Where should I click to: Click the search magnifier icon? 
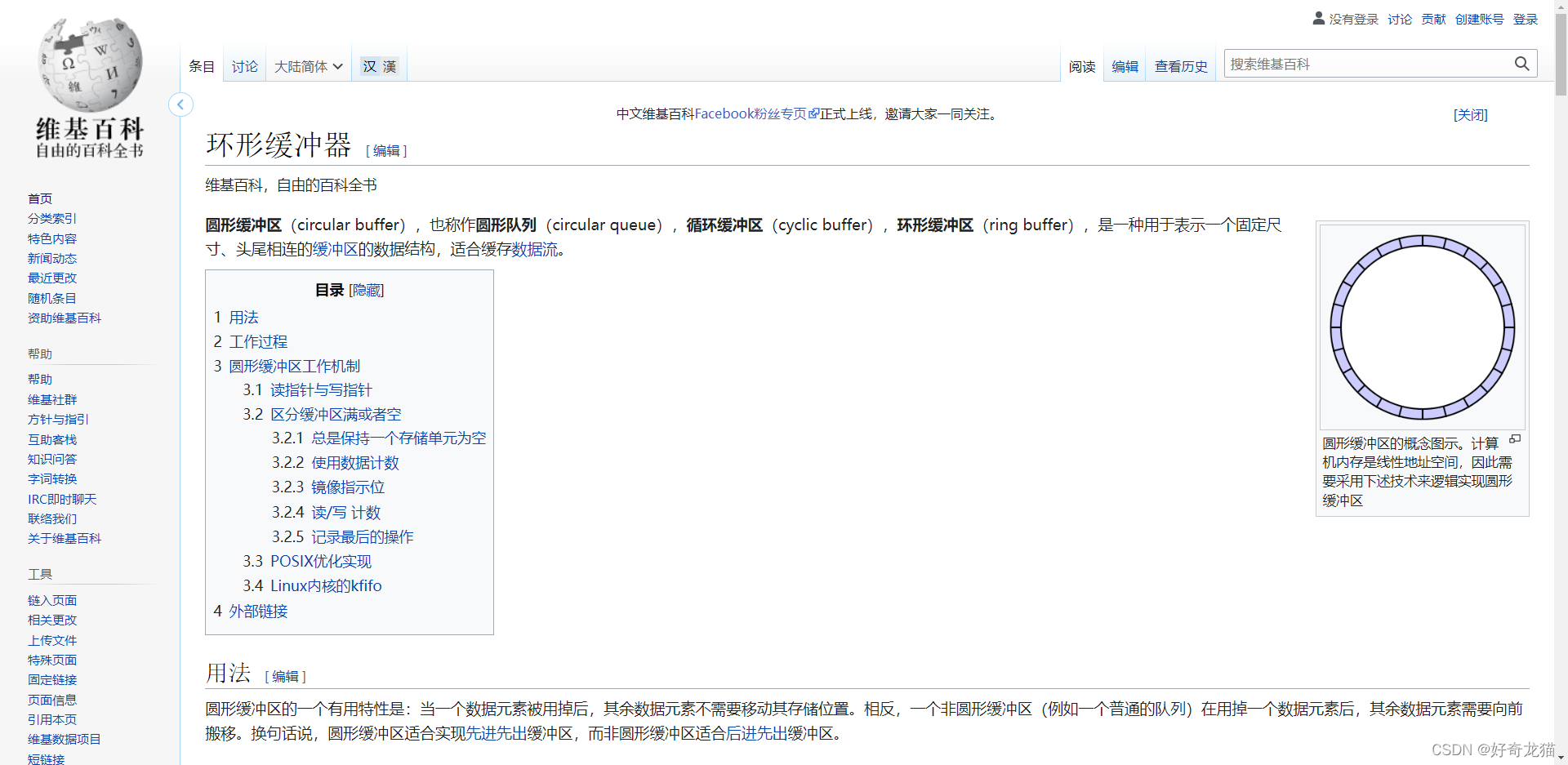[x=1521, y=64]
